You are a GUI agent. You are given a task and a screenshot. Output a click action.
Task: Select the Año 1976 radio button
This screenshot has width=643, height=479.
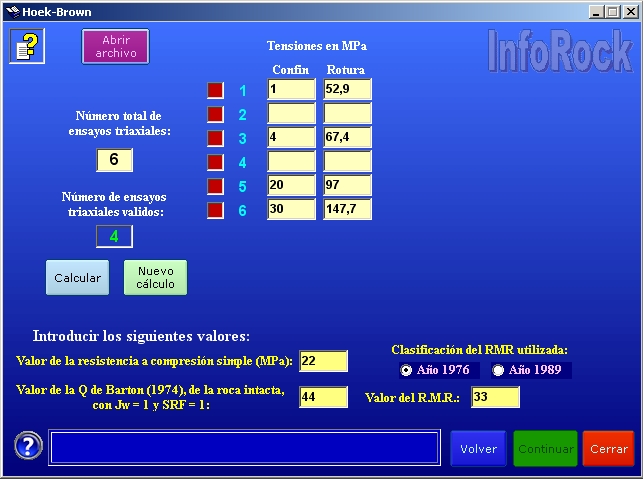coord(406,370)
